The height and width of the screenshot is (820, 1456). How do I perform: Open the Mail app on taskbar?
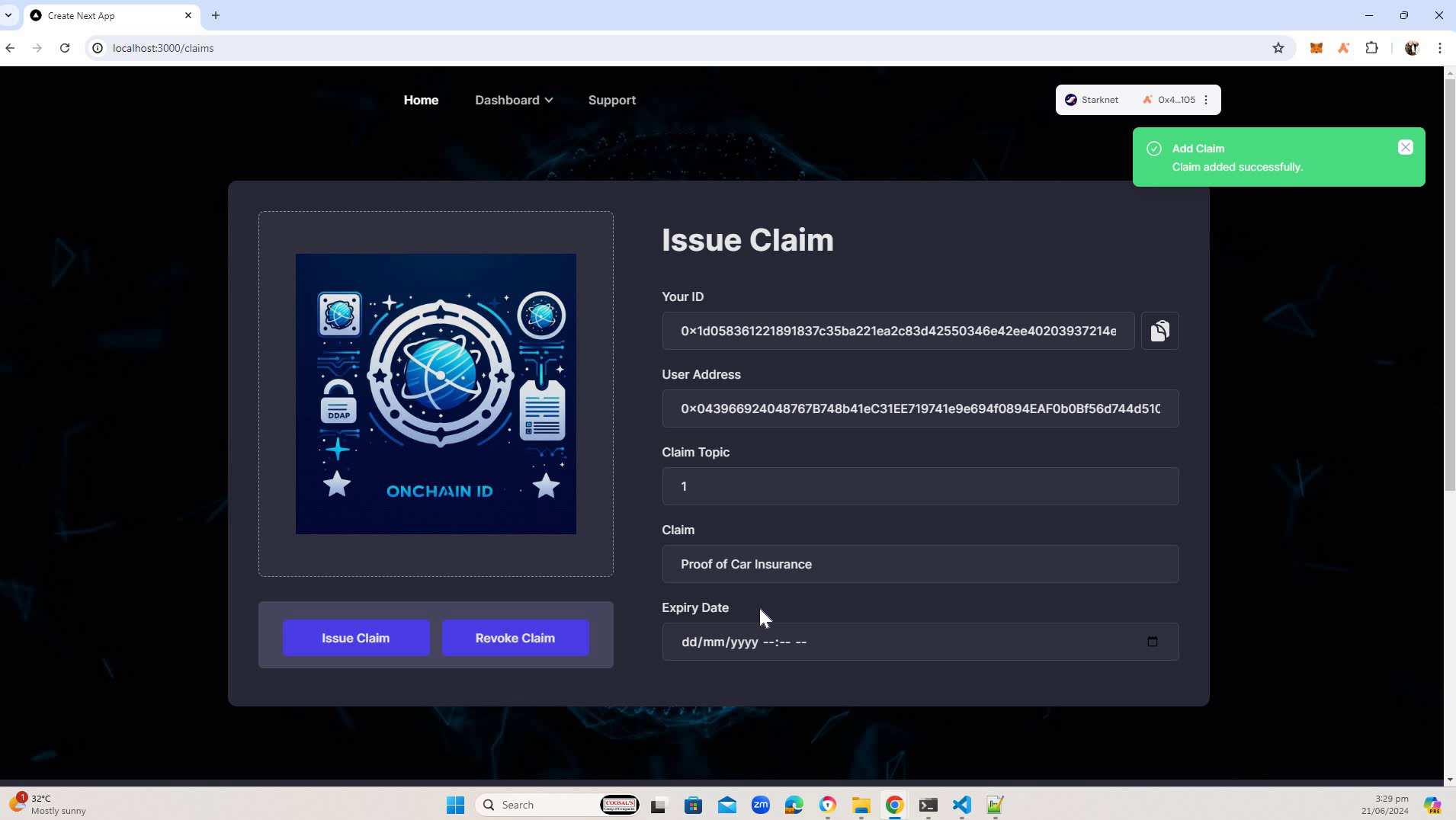(727, 805)
